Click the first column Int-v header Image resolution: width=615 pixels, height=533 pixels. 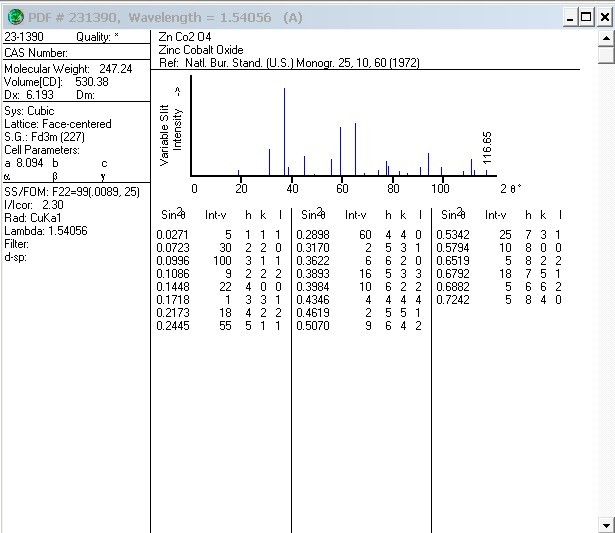(216, 215)
